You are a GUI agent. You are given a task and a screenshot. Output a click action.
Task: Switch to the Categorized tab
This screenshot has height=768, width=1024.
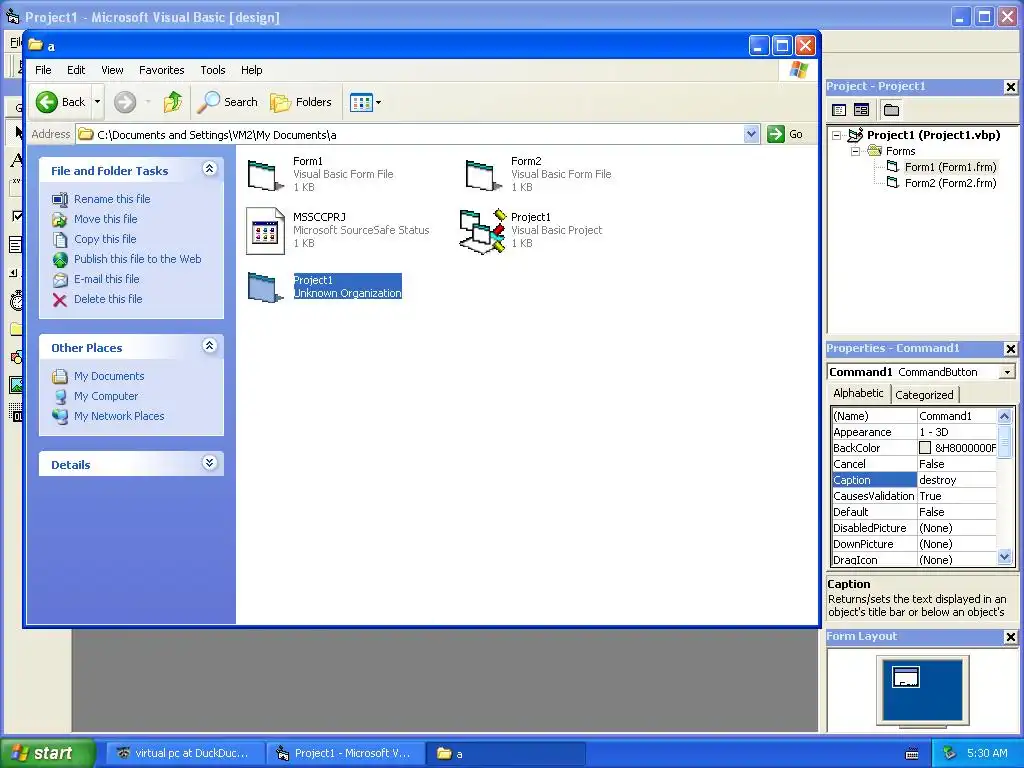(923, 395)
